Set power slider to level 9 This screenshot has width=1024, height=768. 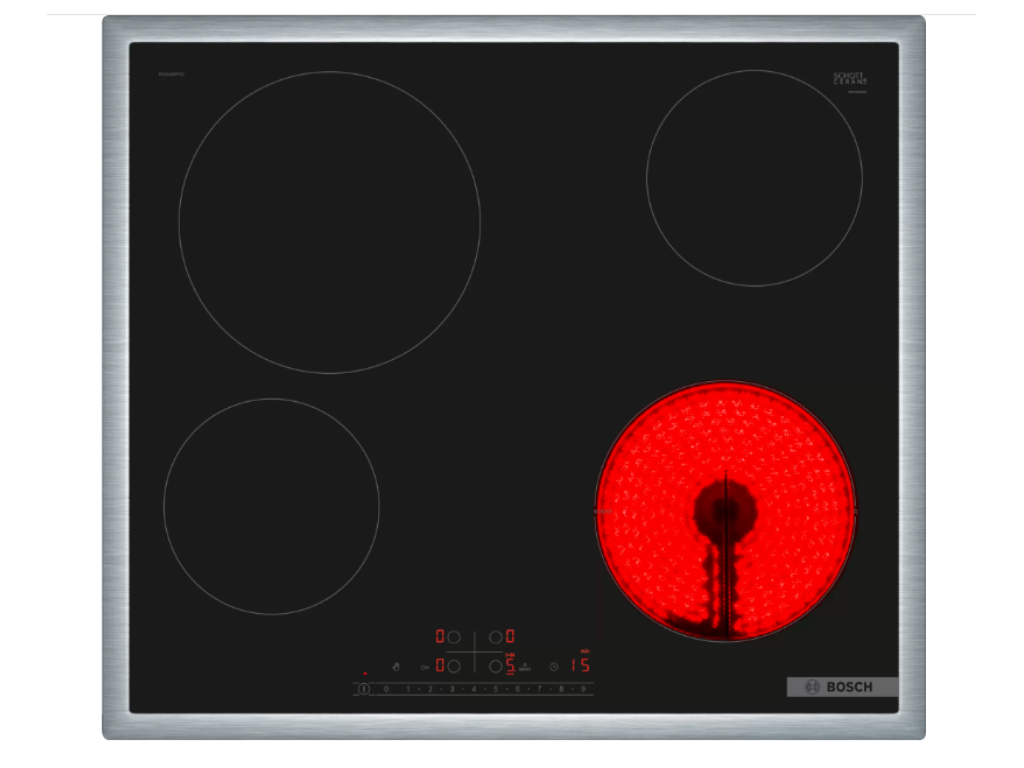coord(582,689)
